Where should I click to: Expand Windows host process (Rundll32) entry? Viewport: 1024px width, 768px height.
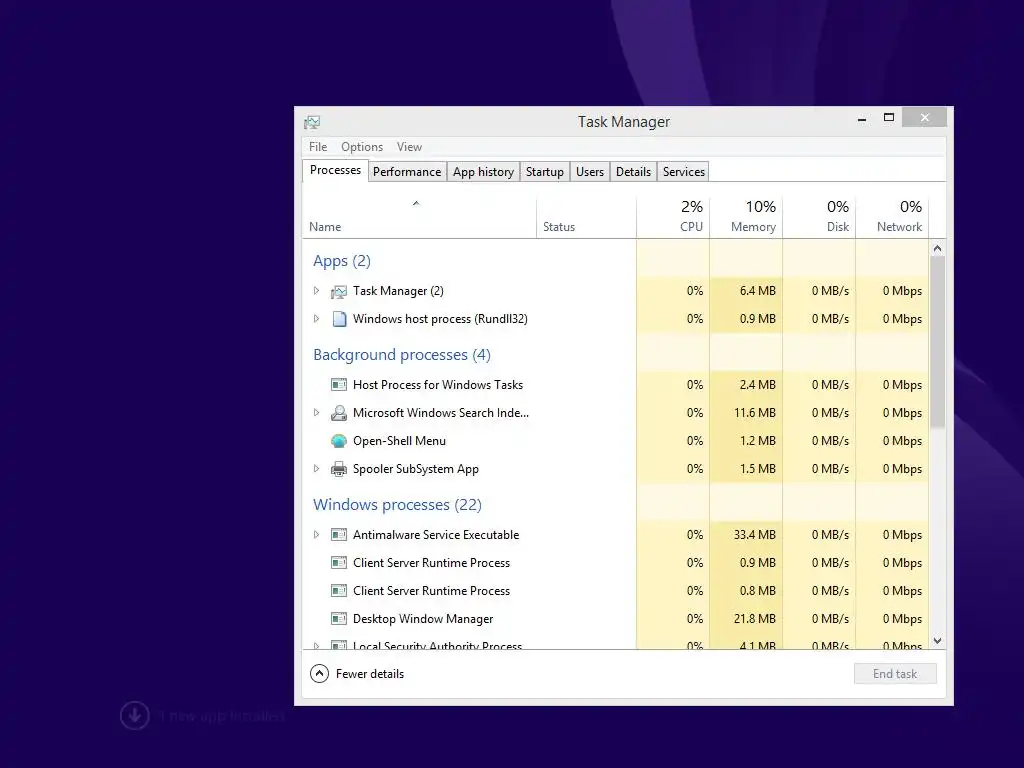point(317,319)
